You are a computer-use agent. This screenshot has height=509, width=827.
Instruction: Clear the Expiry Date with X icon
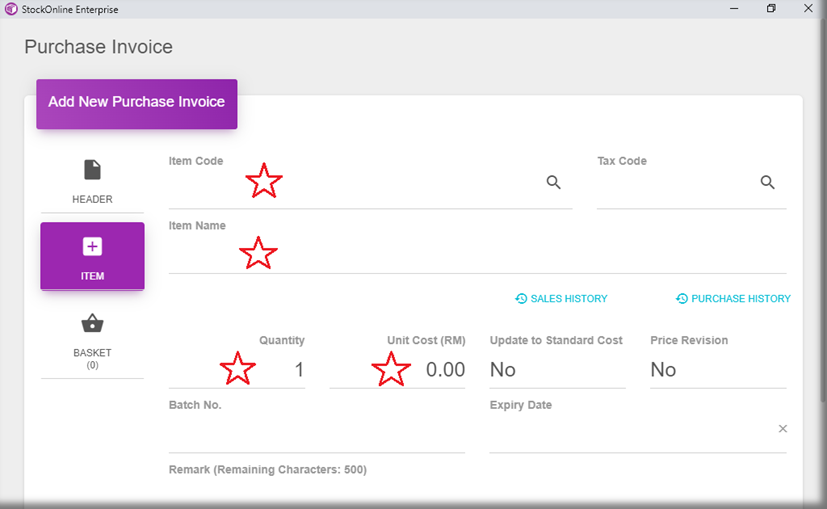coord(782,429)
